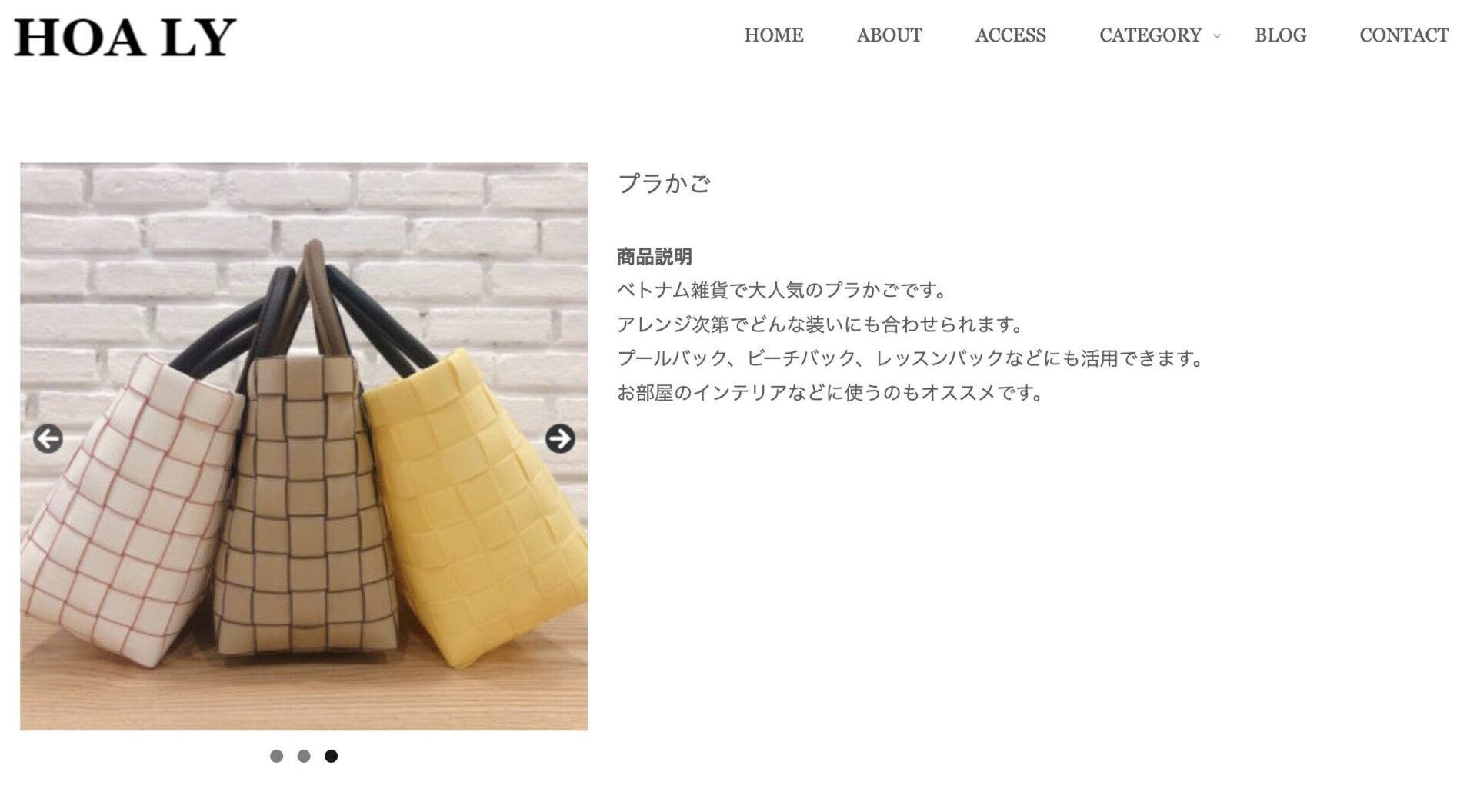Click the HOA LY site logo

click(x=125, y=37)
